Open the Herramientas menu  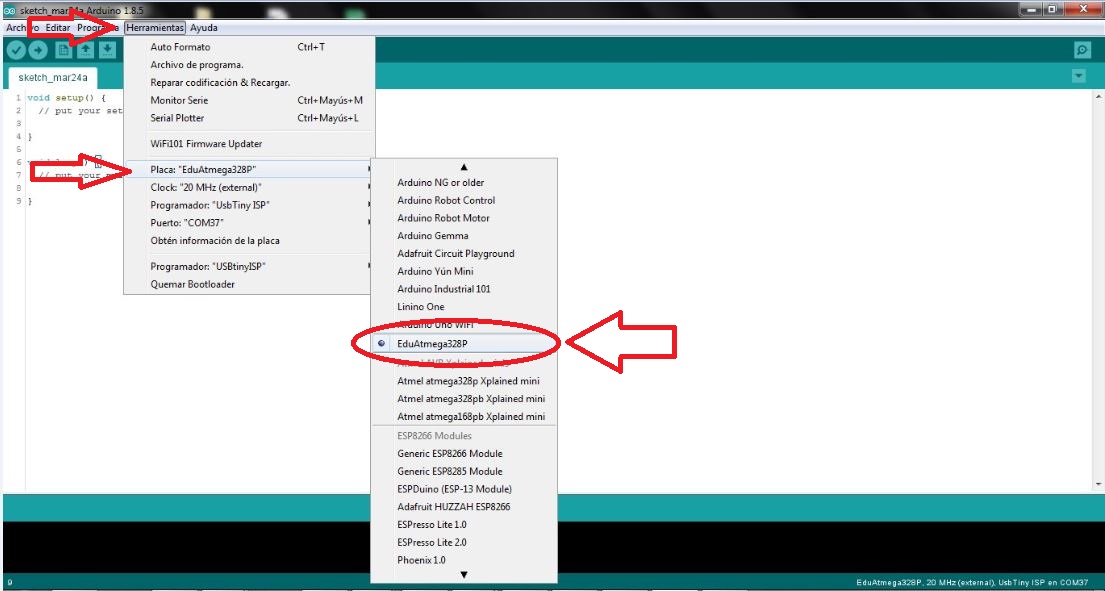tap(155, 27)
